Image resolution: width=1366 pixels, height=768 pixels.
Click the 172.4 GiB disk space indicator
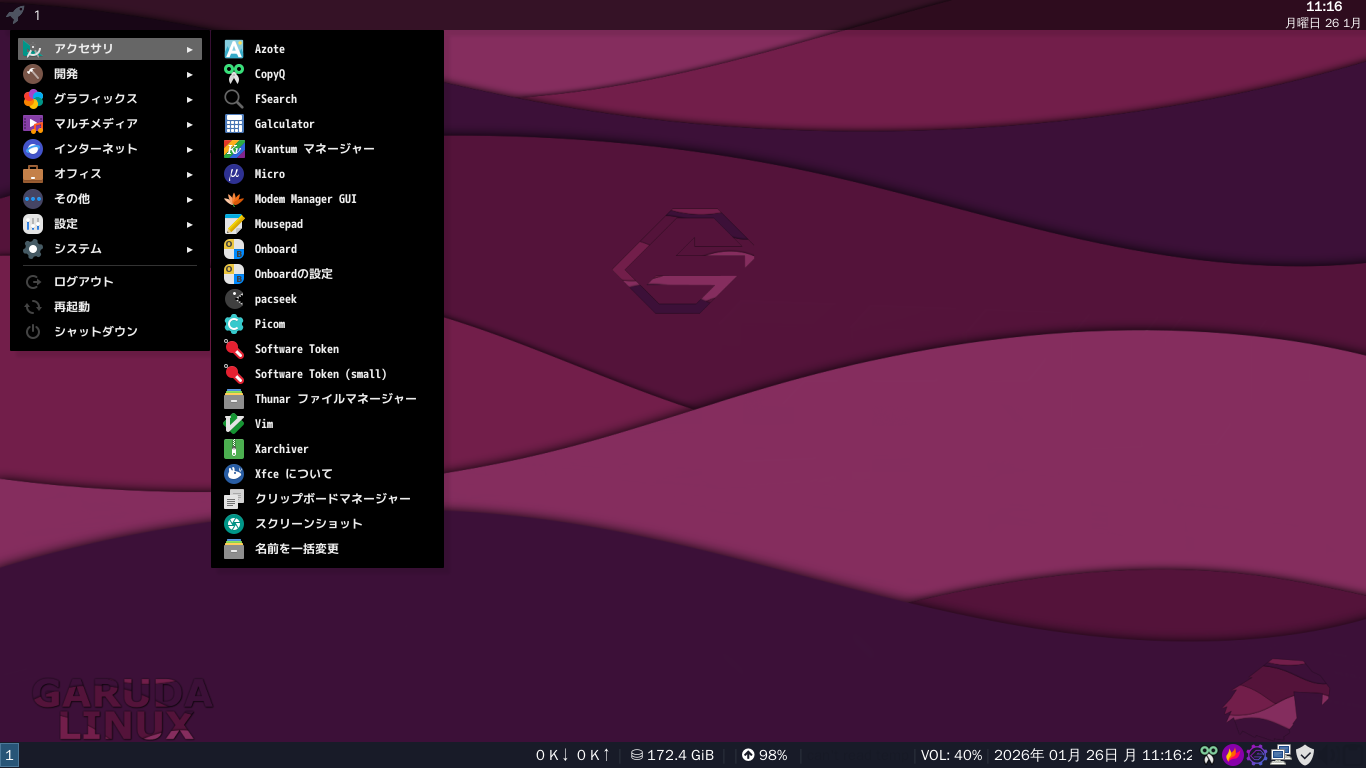672,755
